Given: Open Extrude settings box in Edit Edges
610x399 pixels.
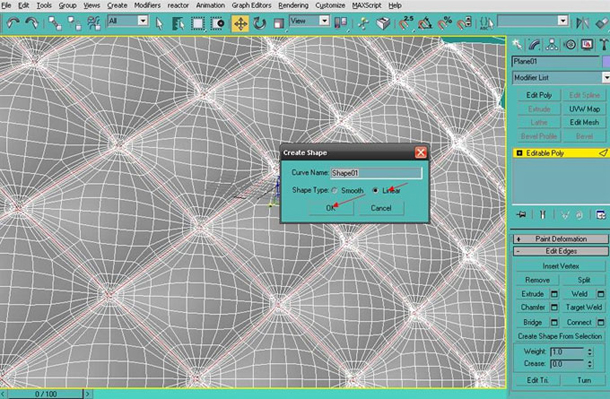Looking at the screenshot, I should [554, 294].
